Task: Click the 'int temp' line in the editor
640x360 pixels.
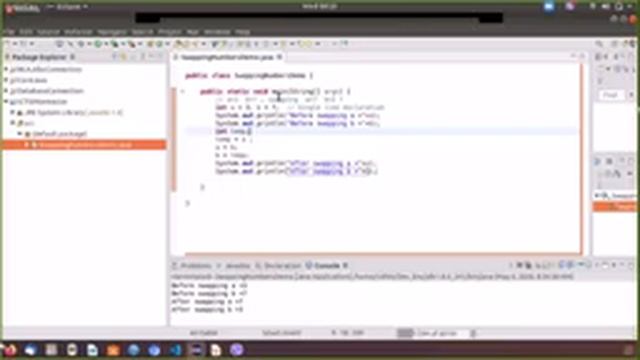Action: click(234, 131)
